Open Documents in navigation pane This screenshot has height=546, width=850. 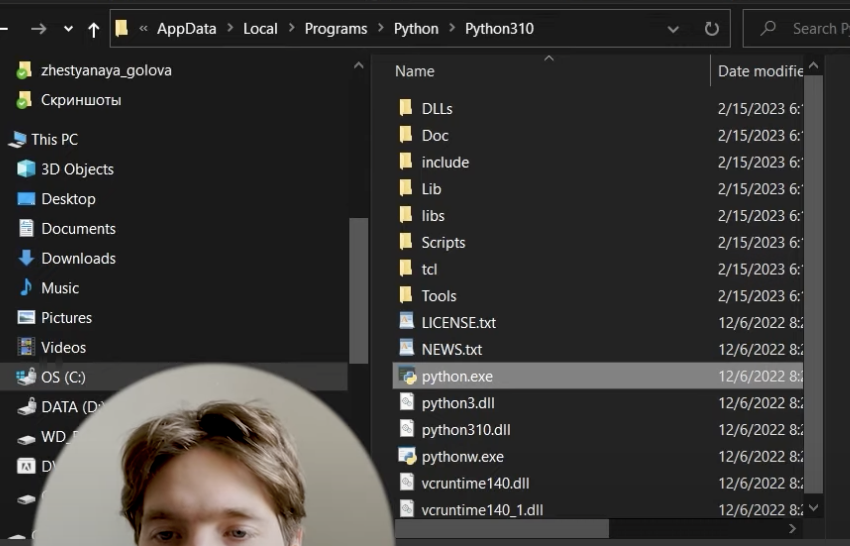coord(79,229)
